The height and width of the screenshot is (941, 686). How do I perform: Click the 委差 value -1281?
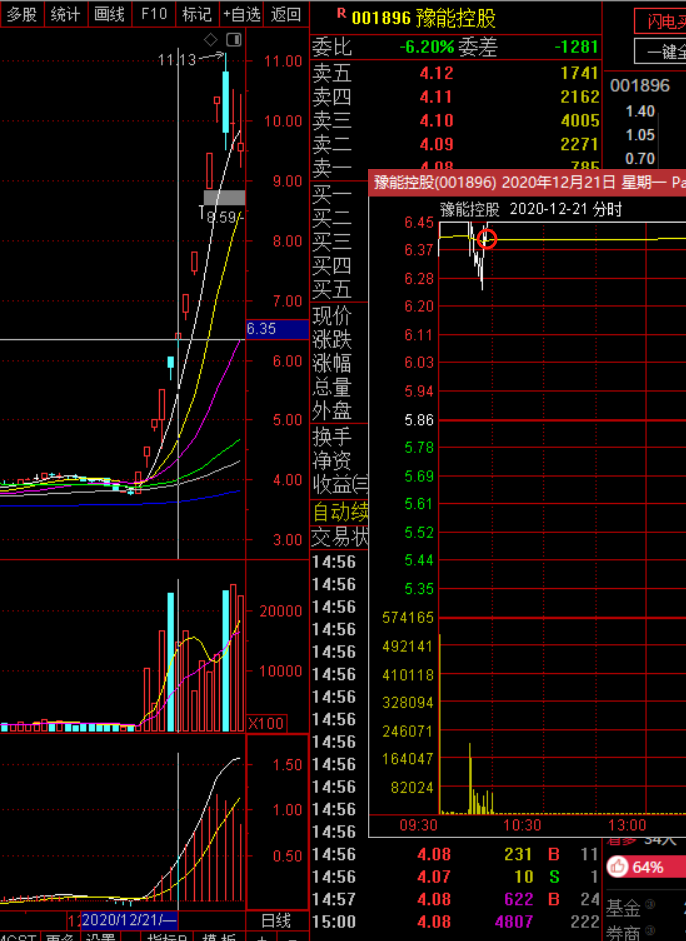pyautogui.click(x=576, y=47)
